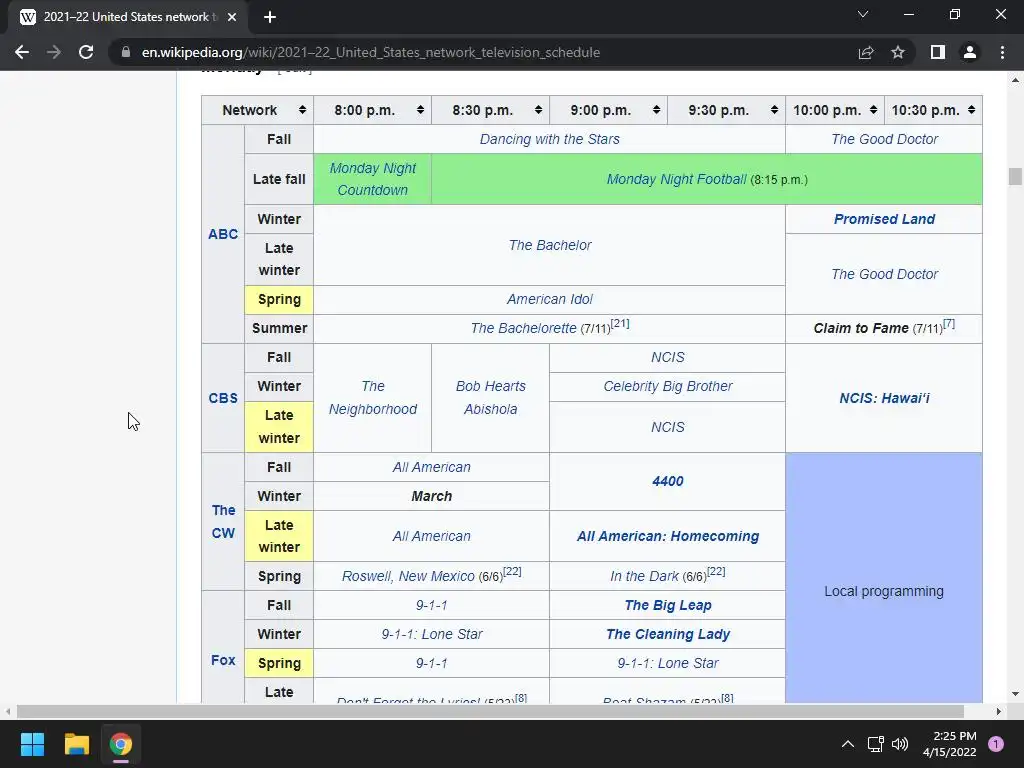Open citation 7 next to Claim to Fame

pos(949,323)
